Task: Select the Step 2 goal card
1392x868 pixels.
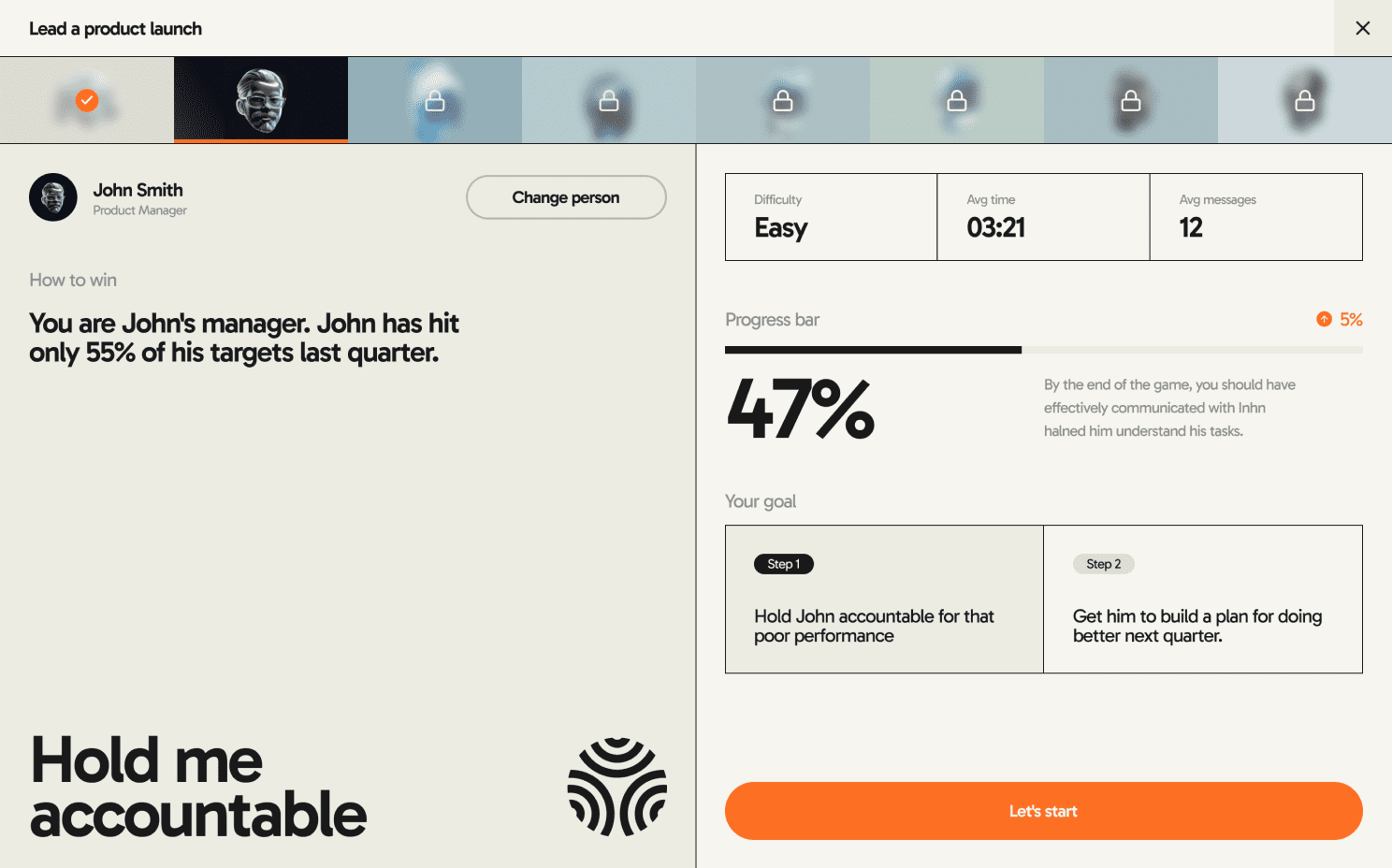Action: (1203, 599)
